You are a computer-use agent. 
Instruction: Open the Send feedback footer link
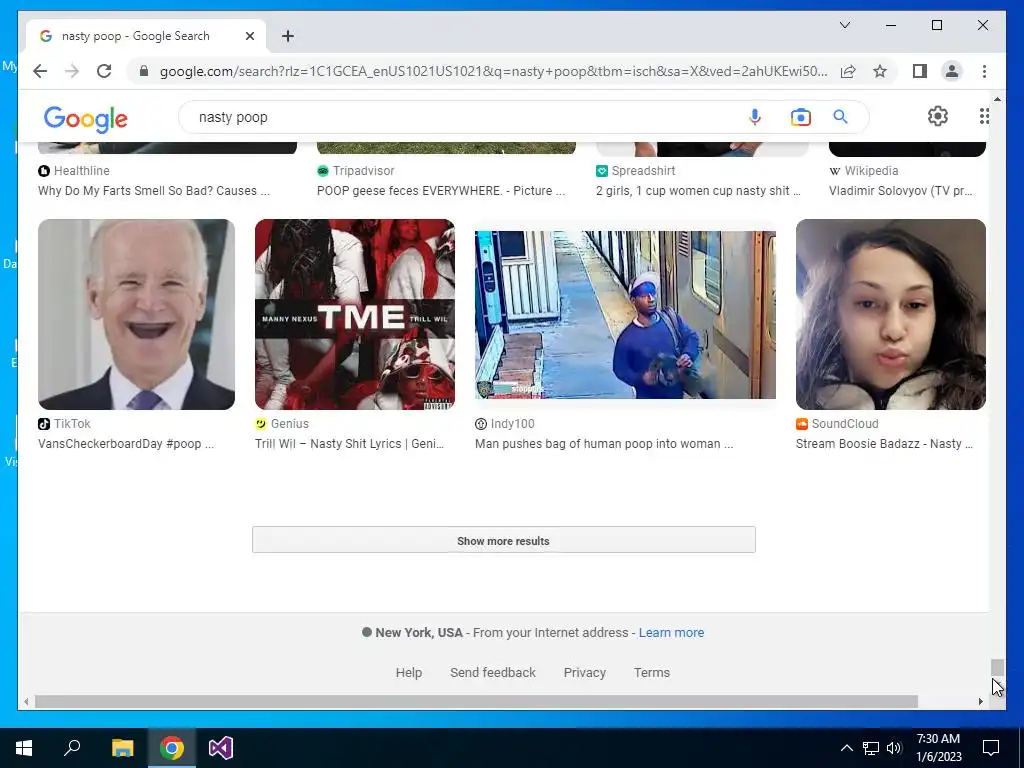pyautogui.click(x=492, y=672)
